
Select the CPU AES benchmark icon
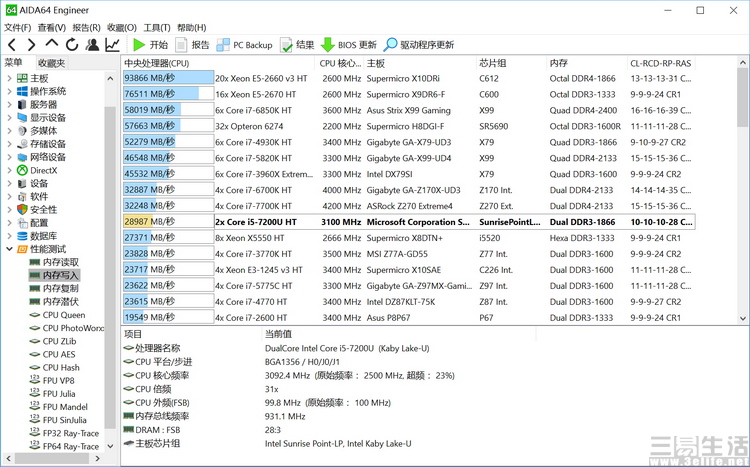34,354
